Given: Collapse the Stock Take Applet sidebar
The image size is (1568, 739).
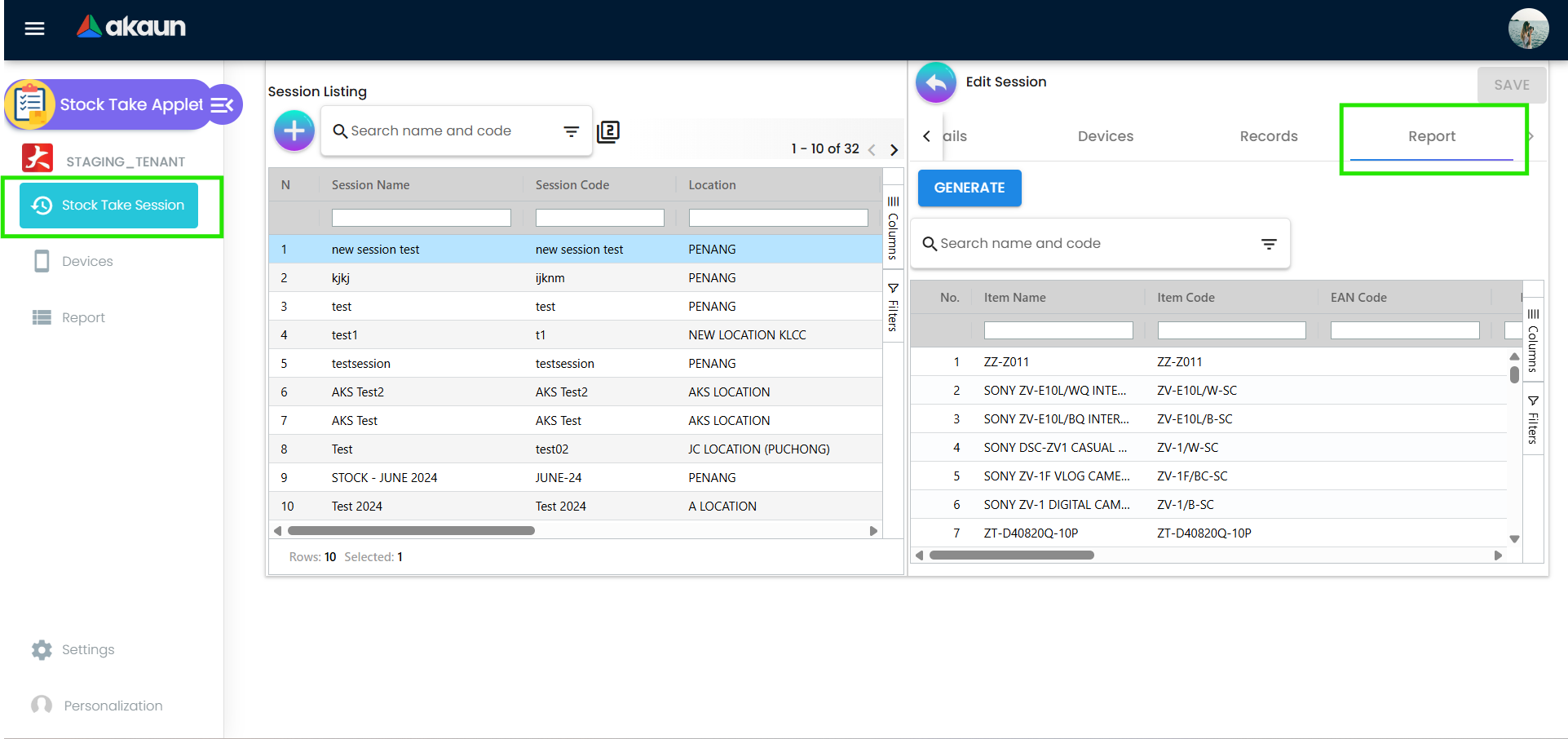Looking at the screenshot, I should pyautogui.click(x=223, y=104).
